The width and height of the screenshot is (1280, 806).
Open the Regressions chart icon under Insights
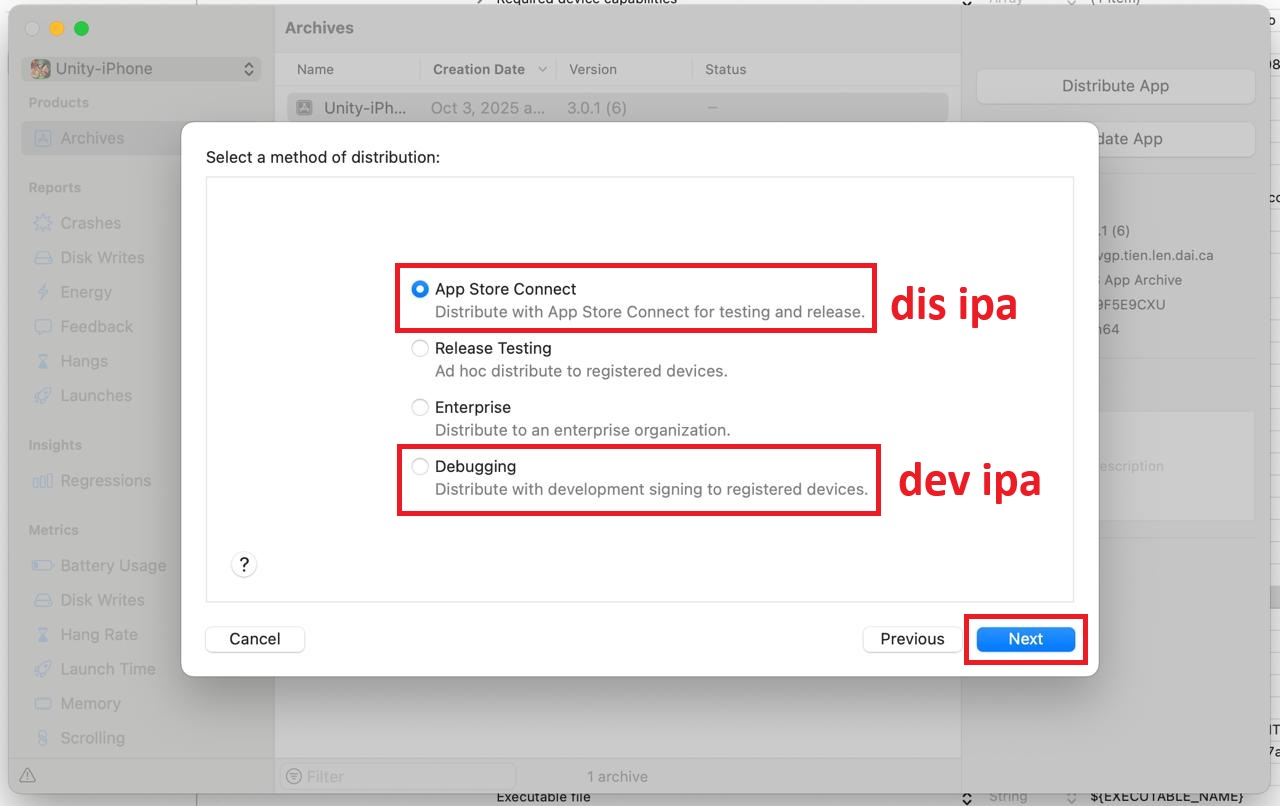click(x=43, y=481)
